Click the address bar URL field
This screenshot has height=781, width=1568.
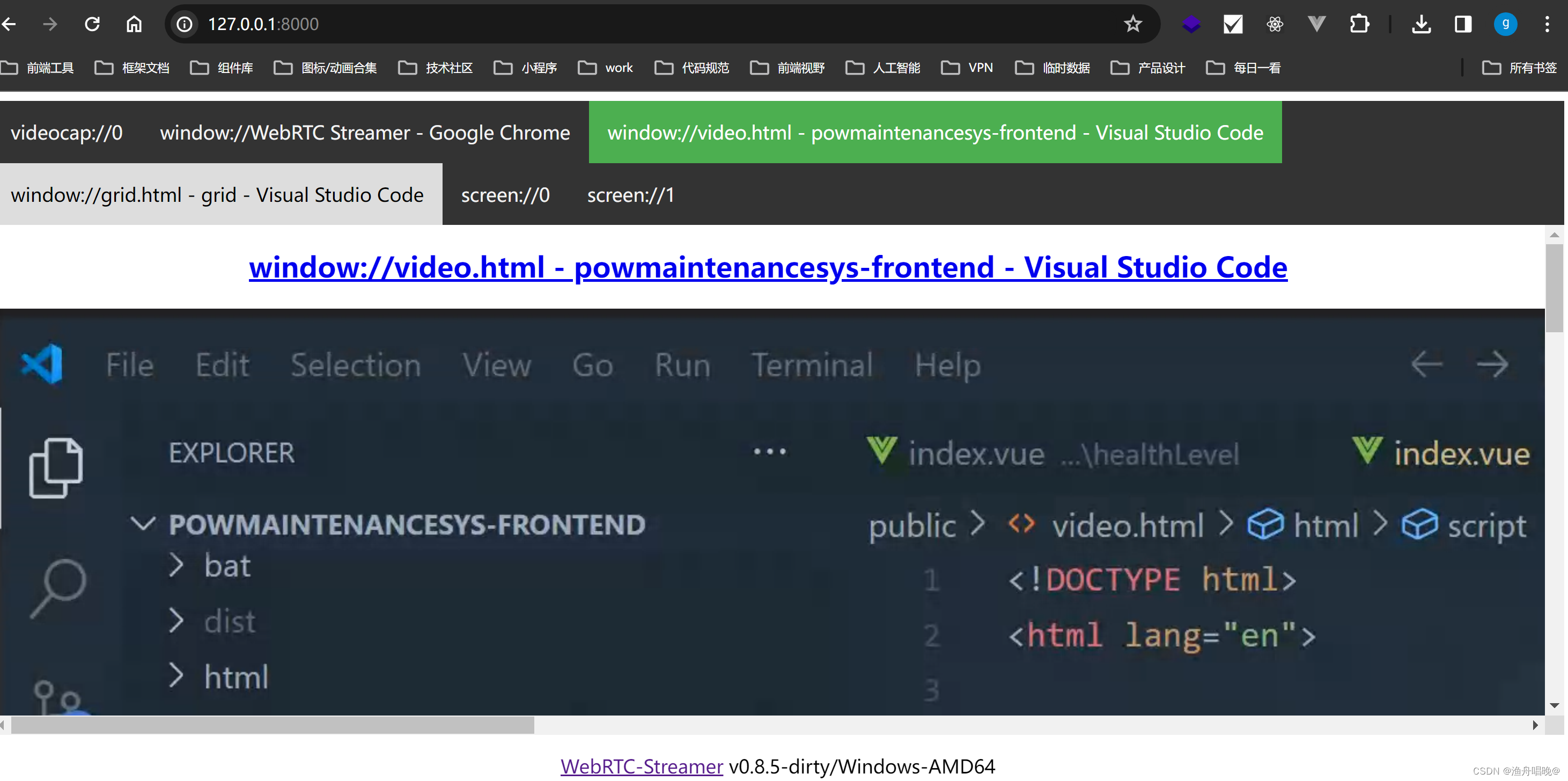click(609, 24)
